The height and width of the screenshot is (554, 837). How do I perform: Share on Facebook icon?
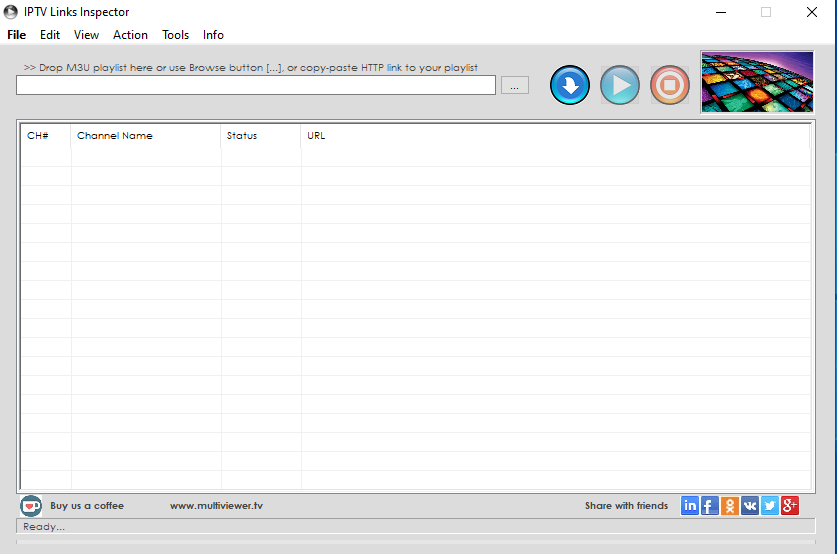[710, 505]
